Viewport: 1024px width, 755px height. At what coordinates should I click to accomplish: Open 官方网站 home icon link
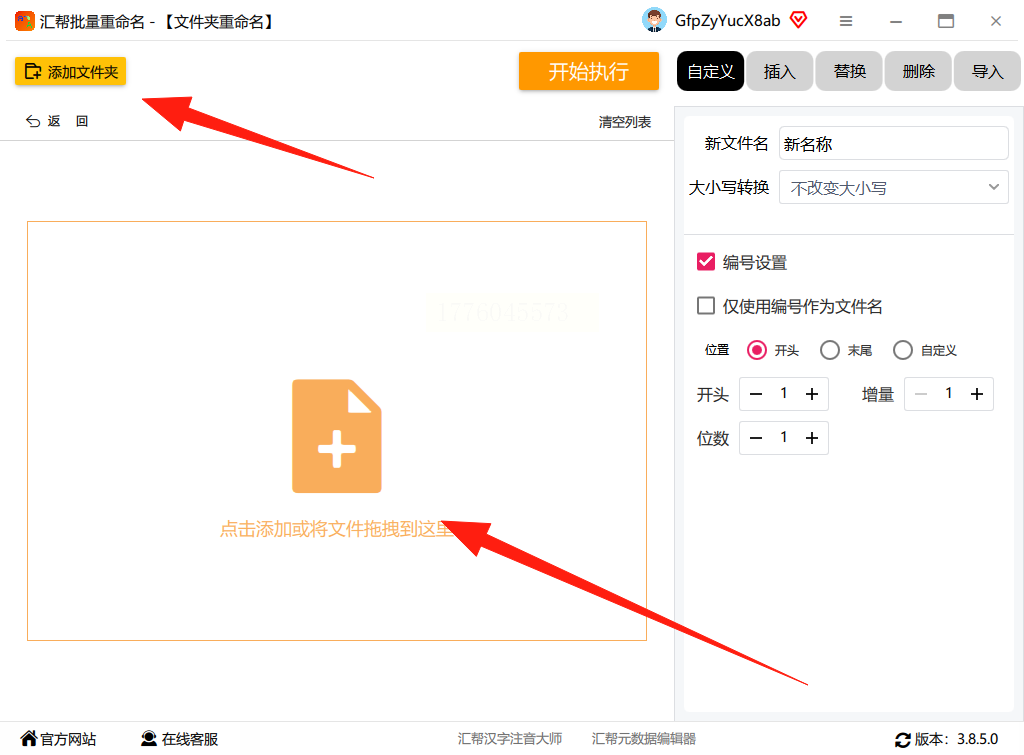(29, 738)
